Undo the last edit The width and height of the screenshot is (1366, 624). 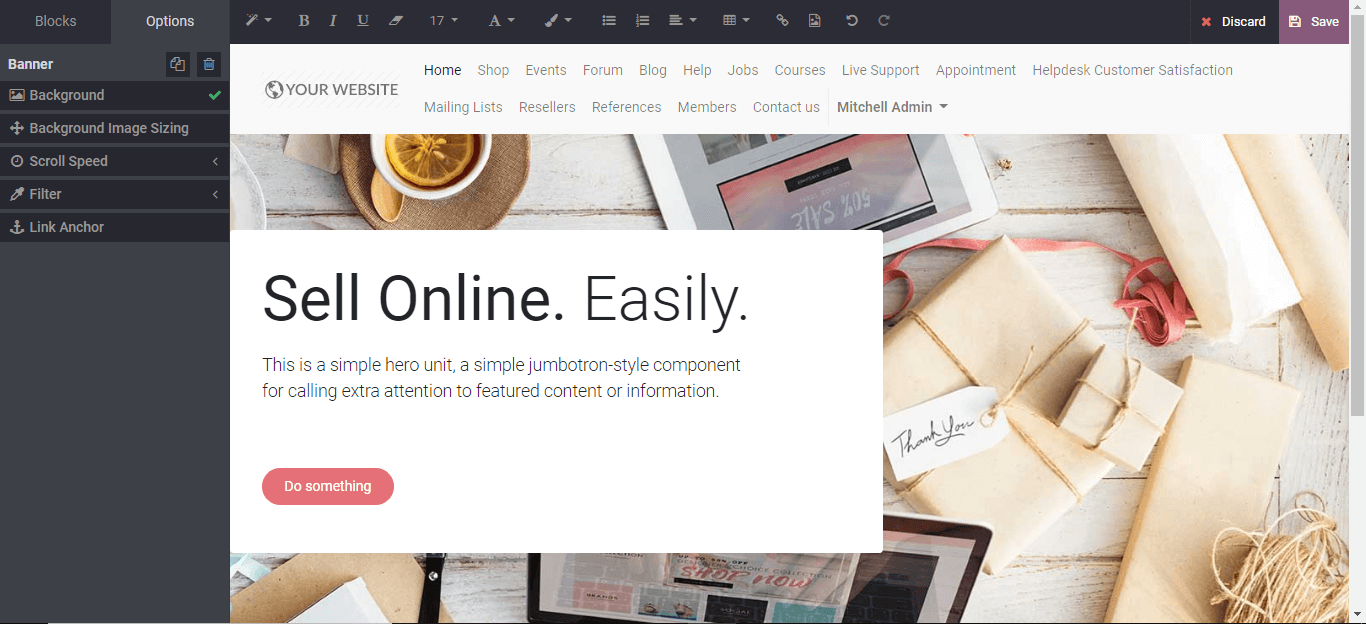852,21
